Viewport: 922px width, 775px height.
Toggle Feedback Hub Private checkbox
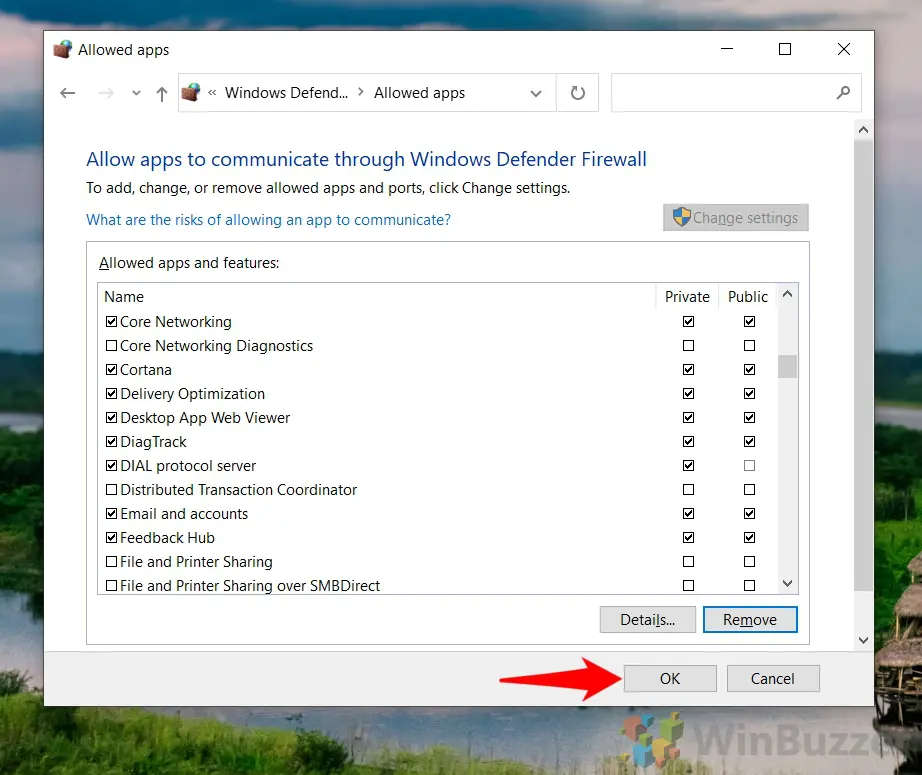689,537
